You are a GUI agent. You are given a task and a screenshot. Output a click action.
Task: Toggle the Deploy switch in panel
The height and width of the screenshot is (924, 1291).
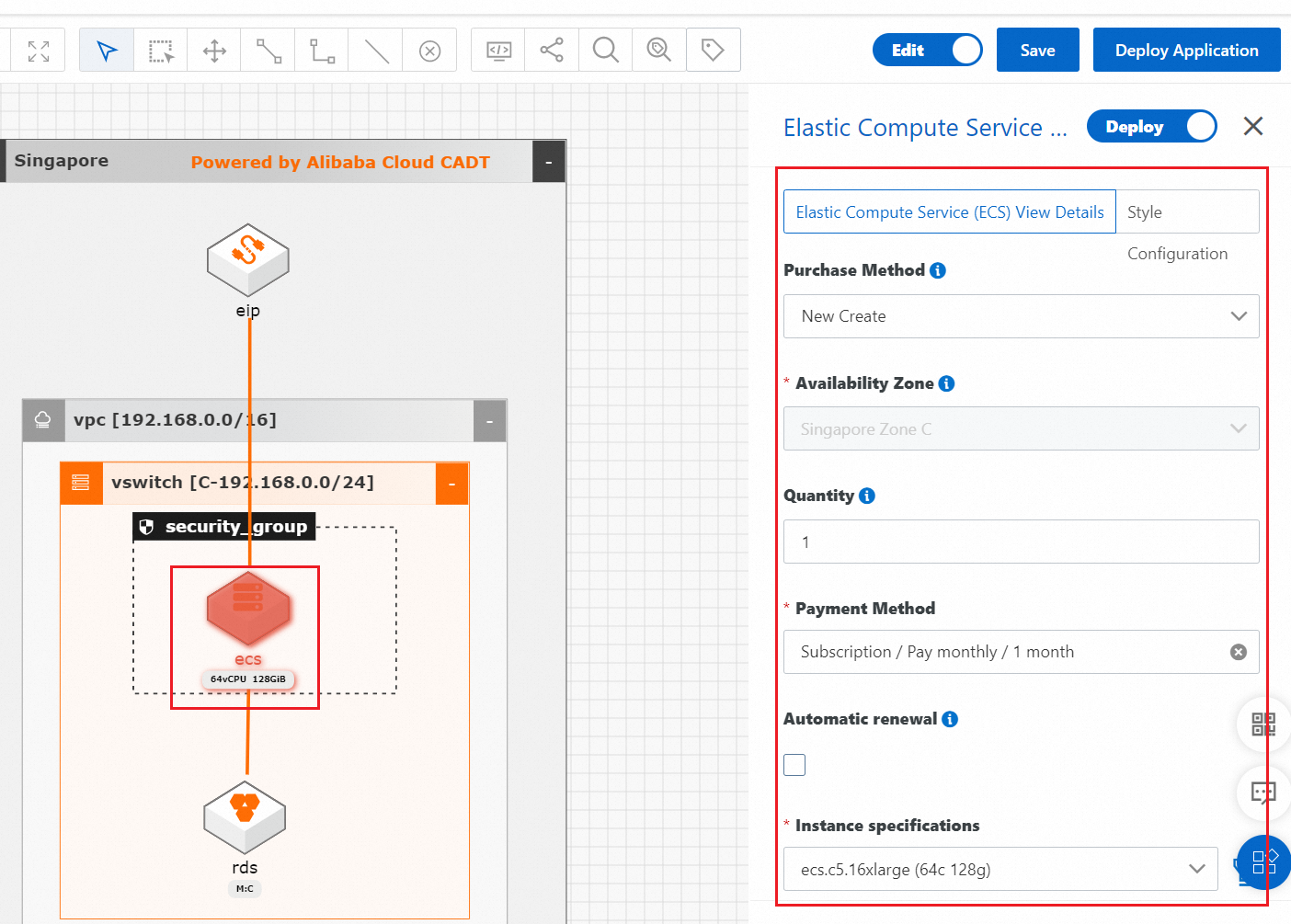click(1152, 127)
